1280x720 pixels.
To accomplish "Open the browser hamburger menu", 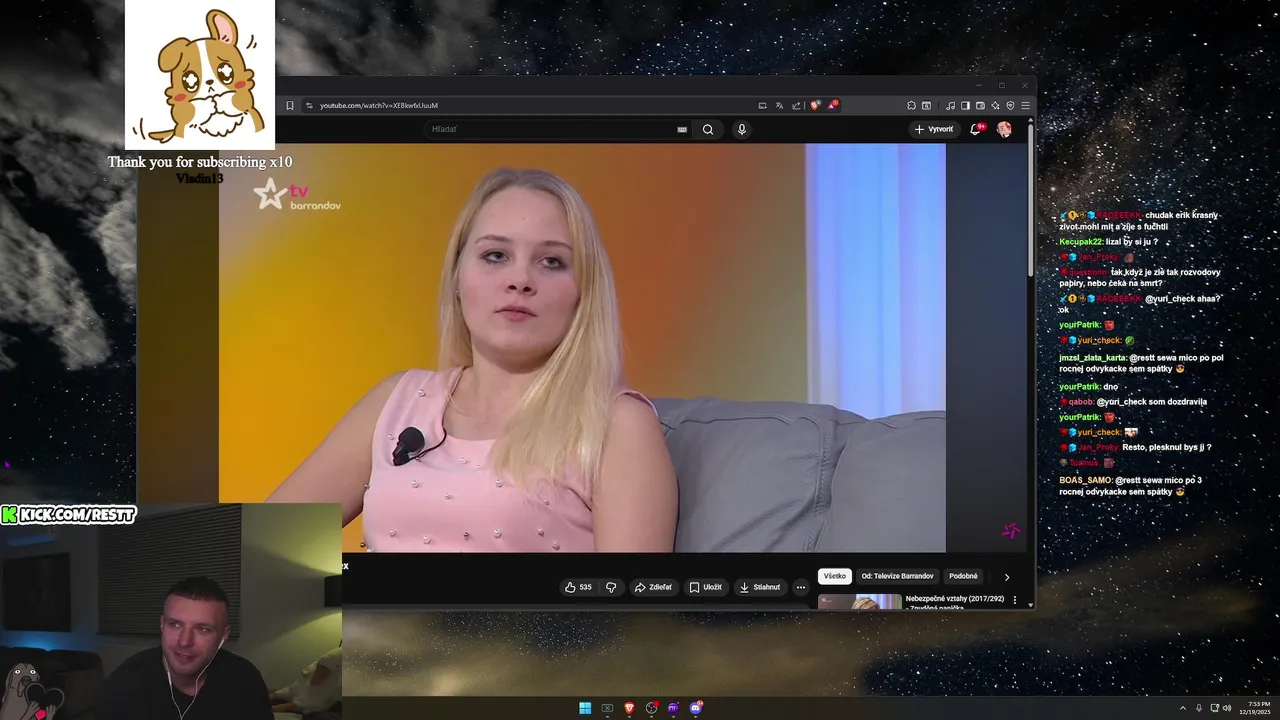I will click(1025, 105).
